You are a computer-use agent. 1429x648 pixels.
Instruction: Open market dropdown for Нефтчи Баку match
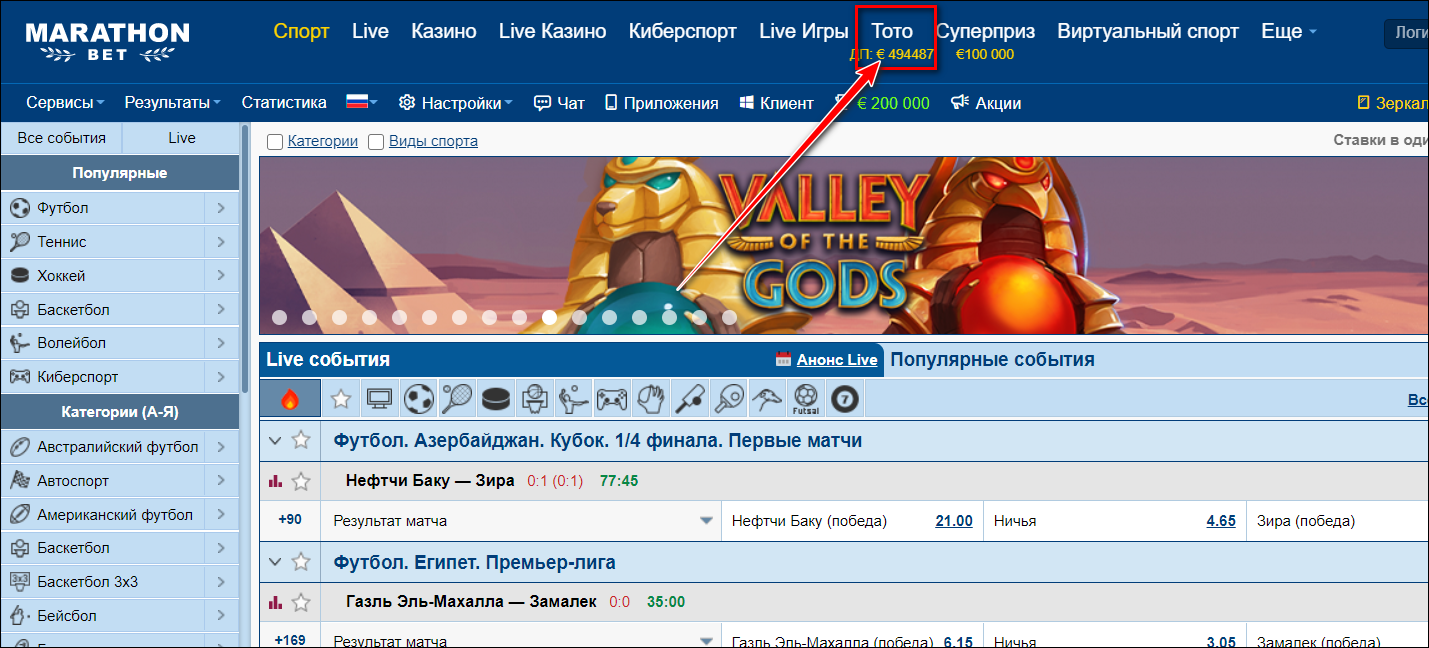tap(707, 521)
